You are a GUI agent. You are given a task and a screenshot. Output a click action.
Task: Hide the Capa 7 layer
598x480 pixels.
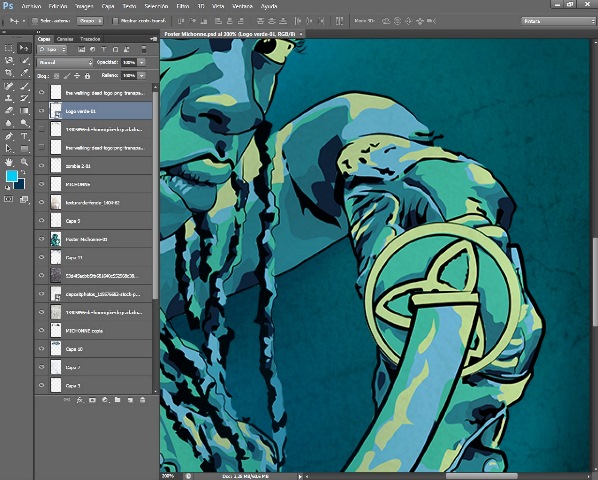(41, 367)
